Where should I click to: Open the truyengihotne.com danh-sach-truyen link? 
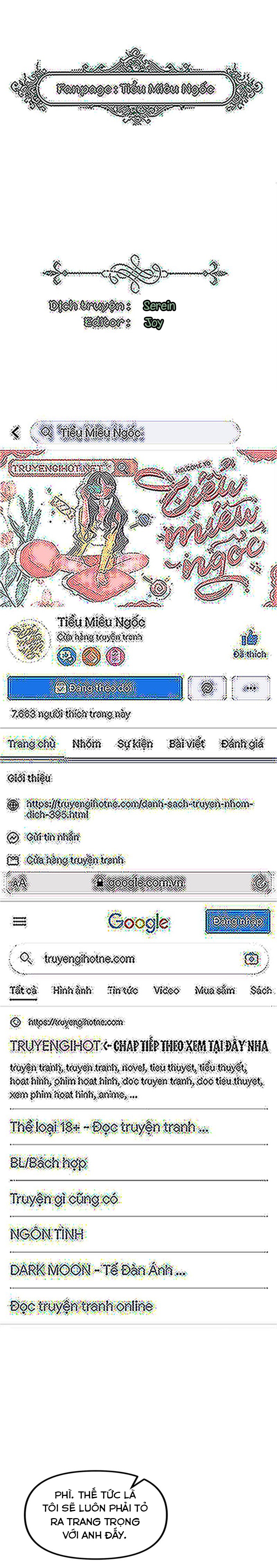(139, 809)
